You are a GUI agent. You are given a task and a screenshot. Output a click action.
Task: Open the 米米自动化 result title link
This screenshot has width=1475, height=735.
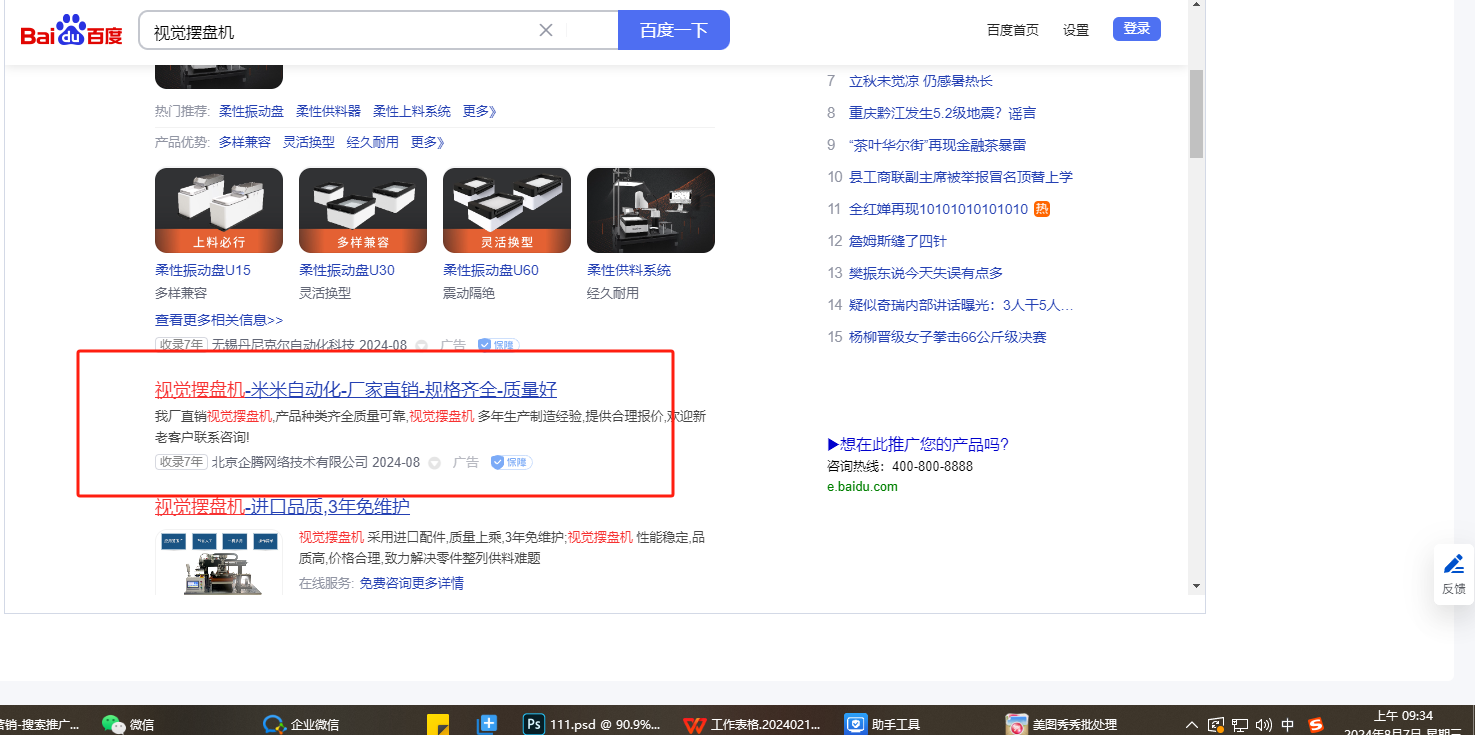(356, 390)
